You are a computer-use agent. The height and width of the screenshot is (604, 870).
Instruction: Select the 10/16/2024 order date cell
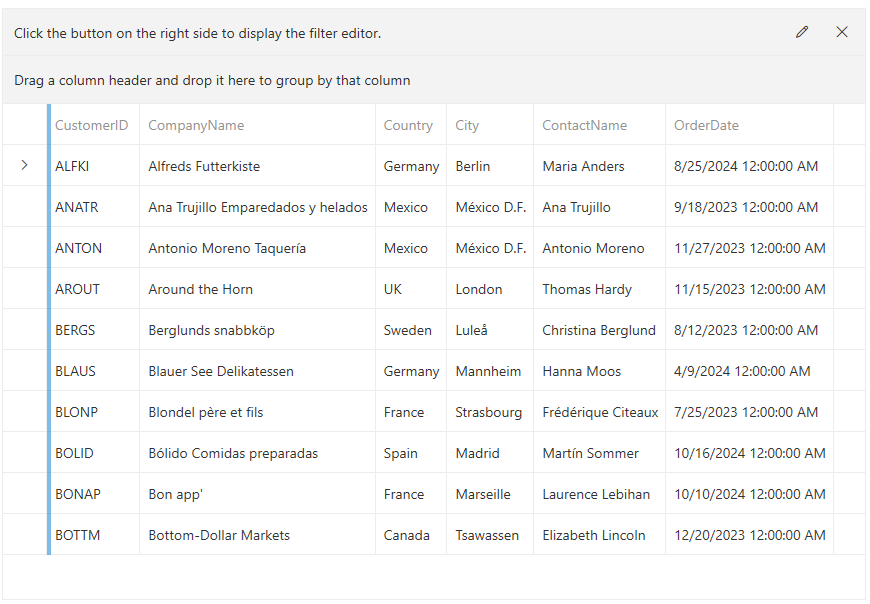pos(750,453)
